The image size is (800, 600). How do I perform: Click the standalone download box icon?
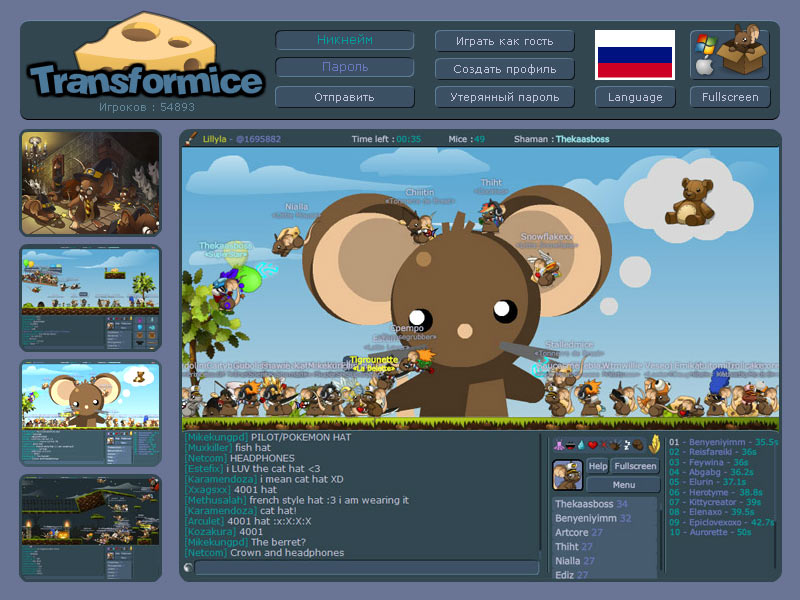tap(730, 54)
